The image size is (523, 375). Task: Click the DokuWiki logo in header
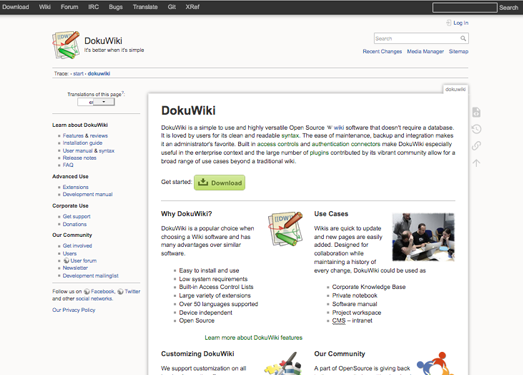pyautogui.click(x=66, y=45)
